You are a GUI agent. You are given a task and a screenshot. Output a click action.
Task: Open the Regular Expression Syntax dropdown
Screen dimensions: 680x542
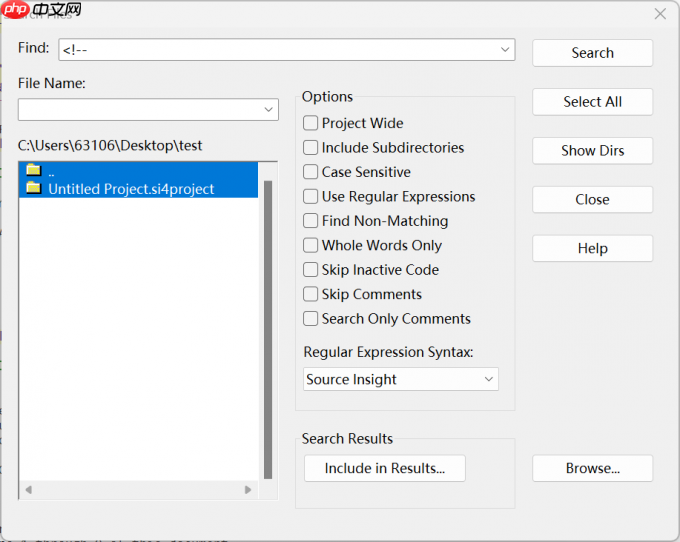tap(488, 379)
